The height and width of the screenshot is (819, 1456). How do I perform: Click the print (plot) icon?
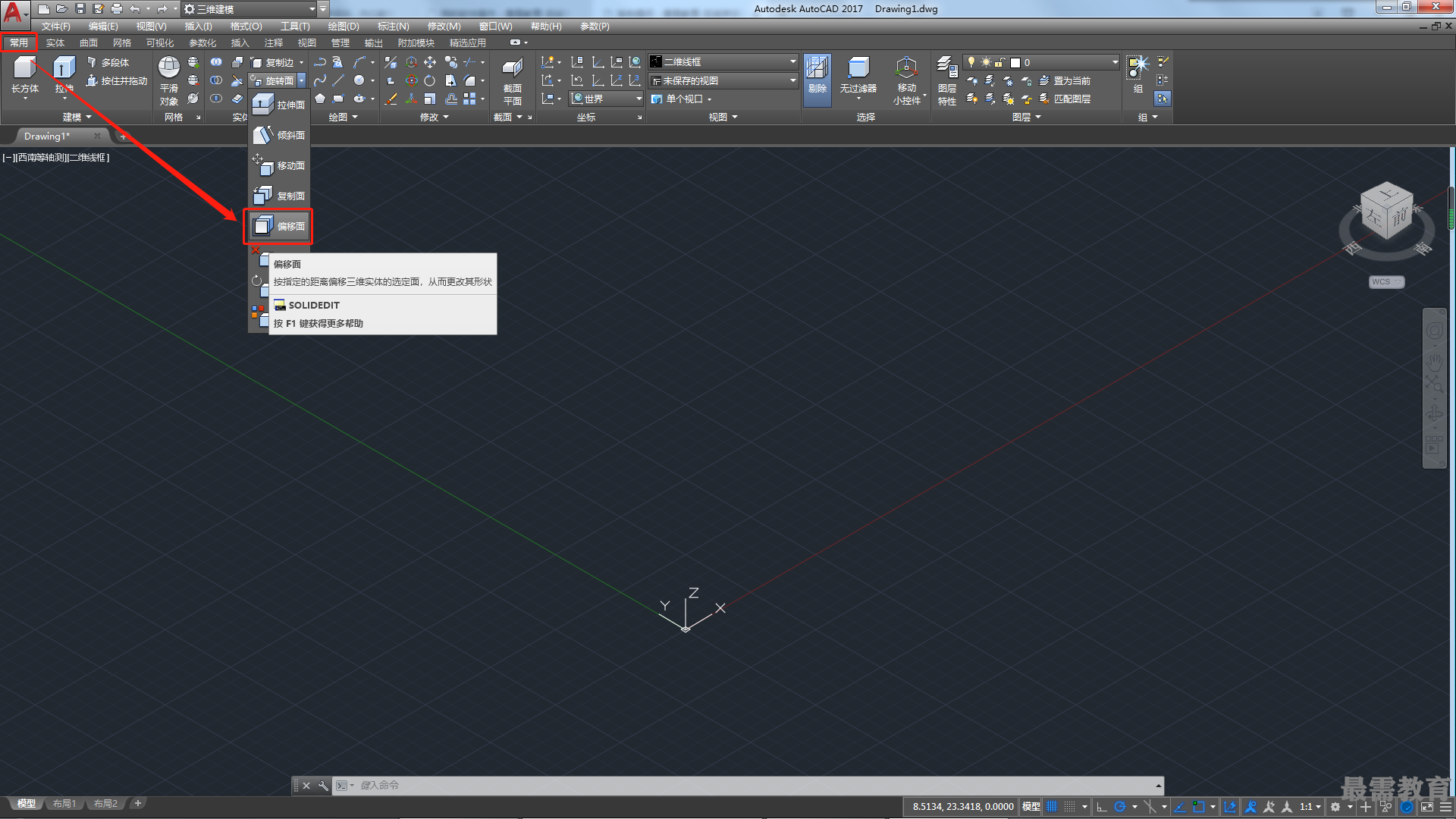(117, 9)
